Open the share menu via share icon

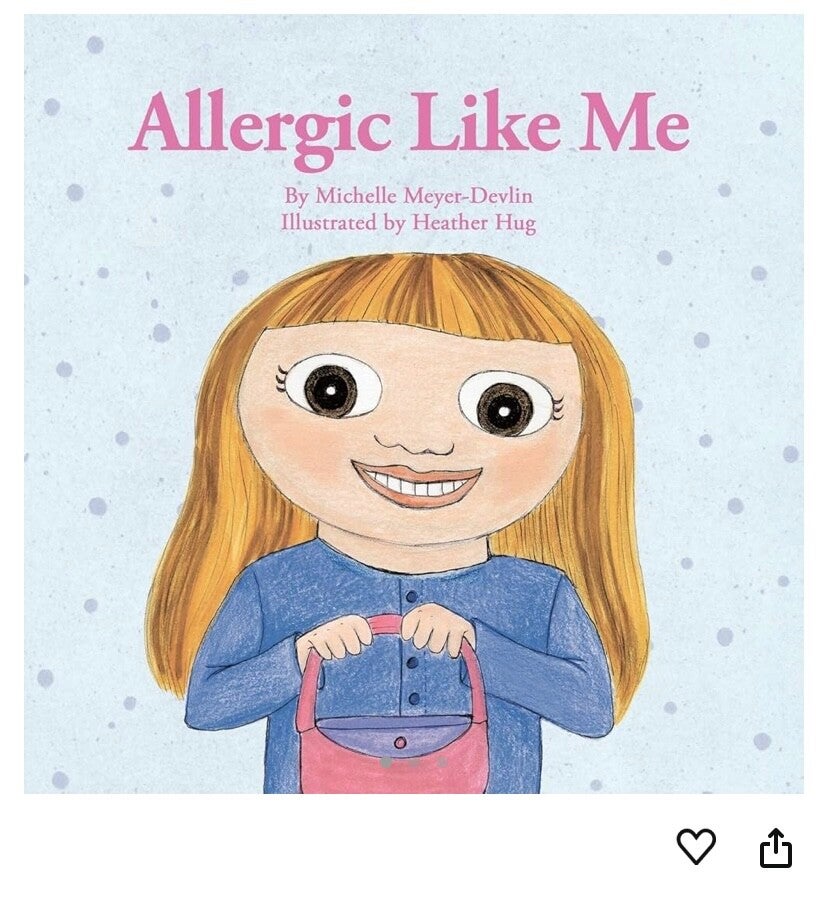click(776, 846)
